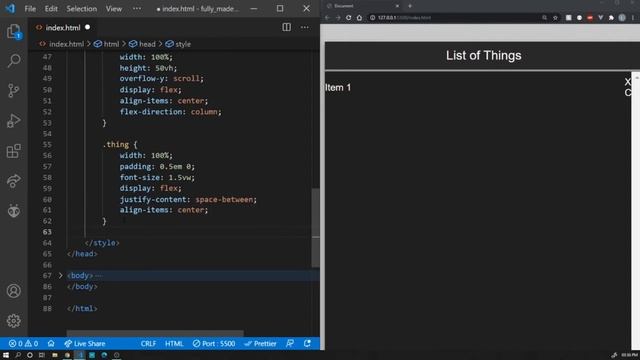Click the browser reload button
This screenshot has height=360, width=640.
click(349, 18)
